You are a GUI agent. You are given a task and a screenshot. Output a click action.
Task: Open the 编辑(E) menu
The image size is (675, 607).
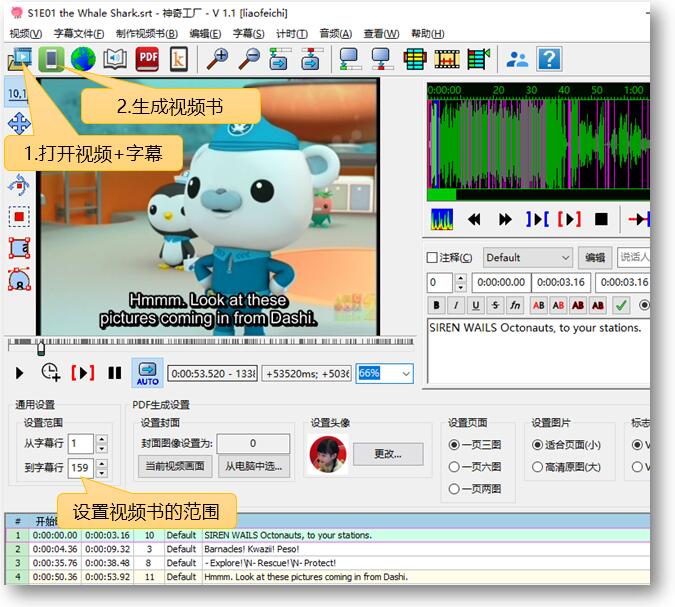pos(205,34)
